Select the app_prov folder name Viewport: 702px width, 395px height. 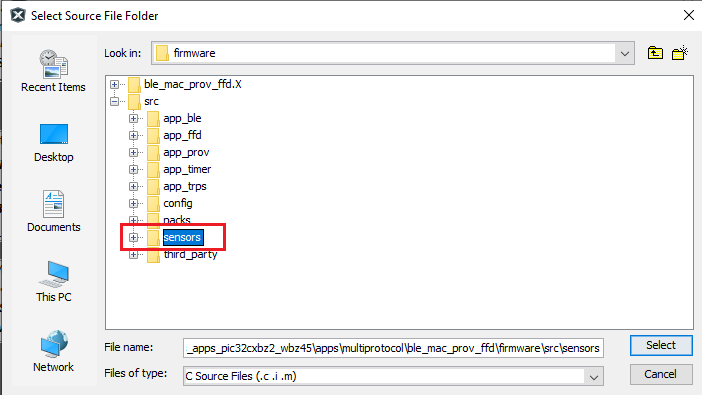tap(186, 152)
